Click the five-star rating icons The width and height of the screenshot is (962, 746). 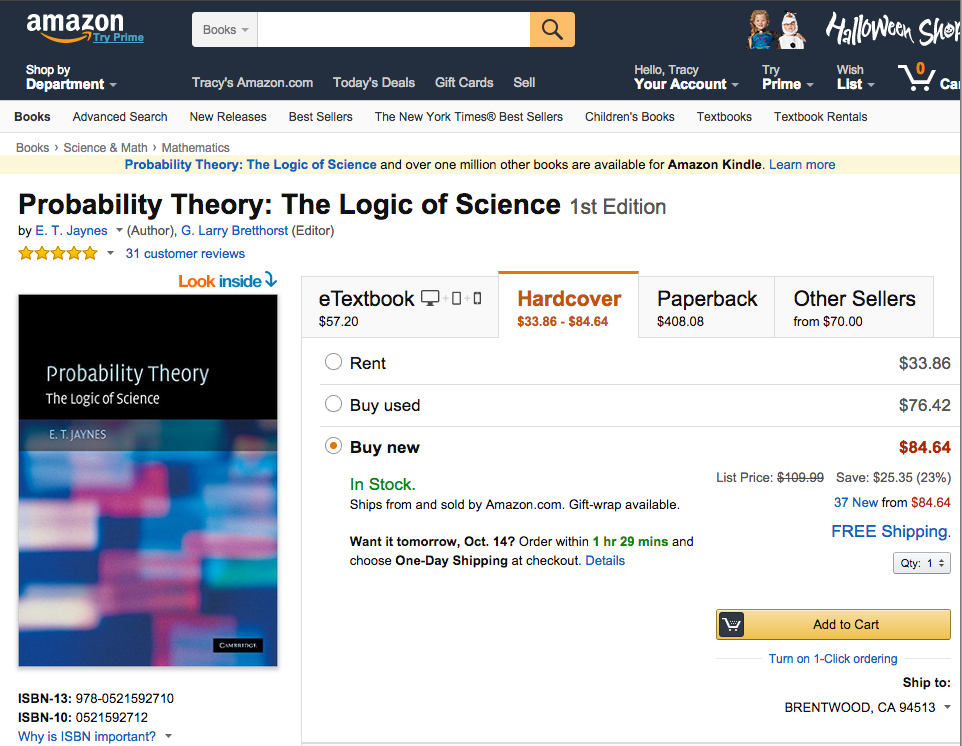58,253
